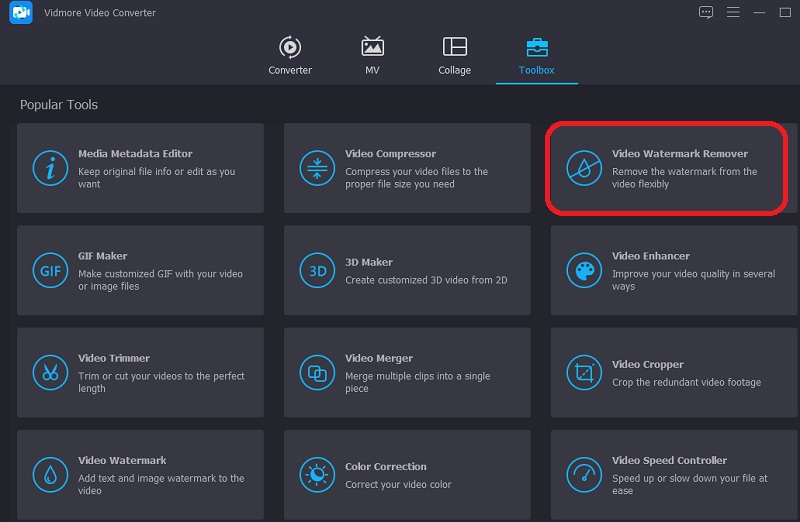Screen dimensions: 800x522
Task: Click the Vidmore Video Converter app logo
Action: click(20, 13)
